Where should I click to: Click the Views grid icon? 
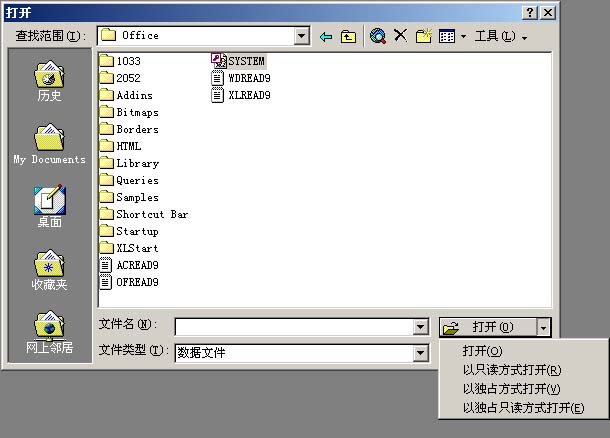pyautogui.click(x=447, y=37)
